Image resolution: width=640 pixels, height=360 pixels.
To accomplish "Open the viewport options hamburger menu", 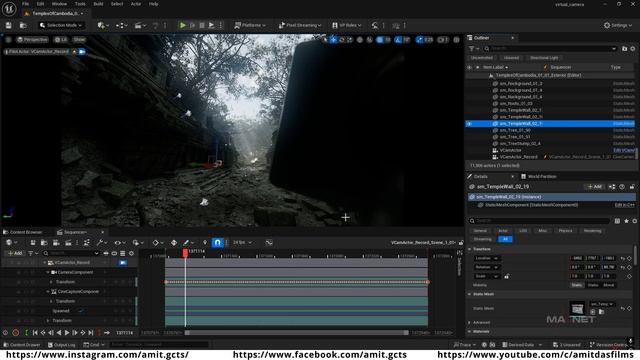I will 8,40.
